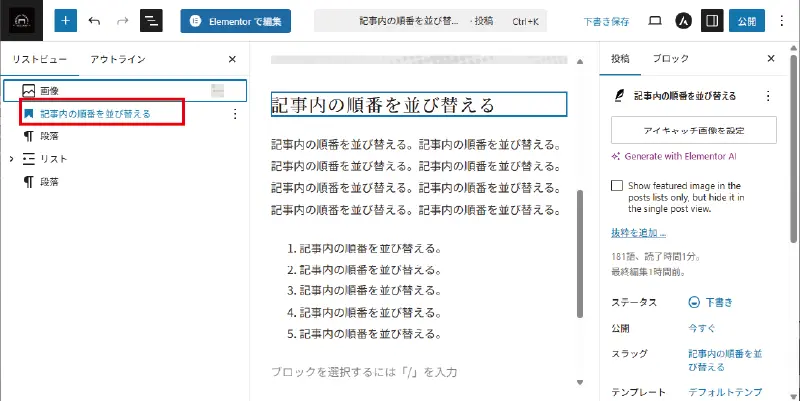
Task: Click the heading block in the editor canvas
Action: pyautogui.click(x=419, y=105)
